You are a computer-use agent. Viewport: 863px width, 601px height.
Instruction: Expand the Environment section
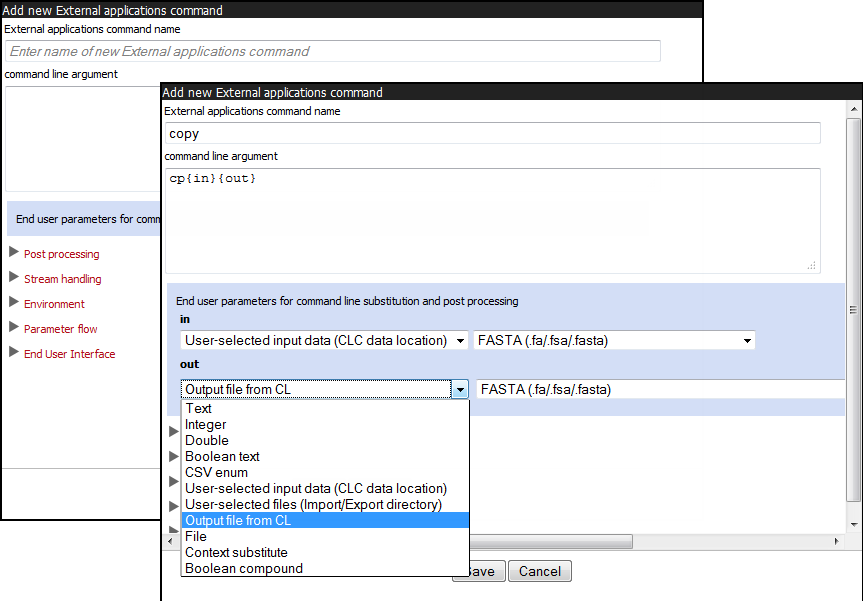tap(54, 304)
